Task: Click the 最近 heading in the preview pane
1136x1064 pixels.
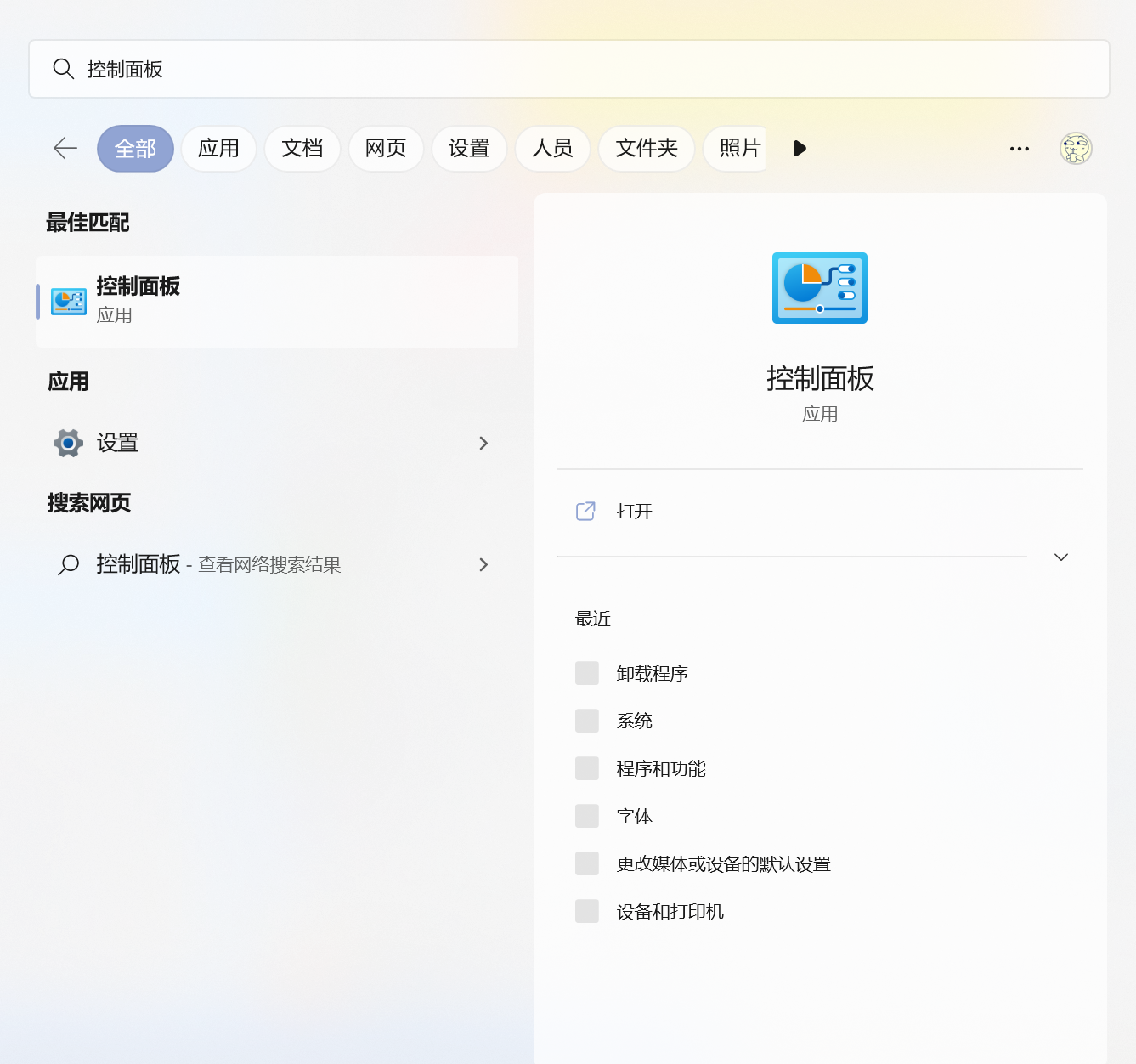Action: [x=593, y=619]
